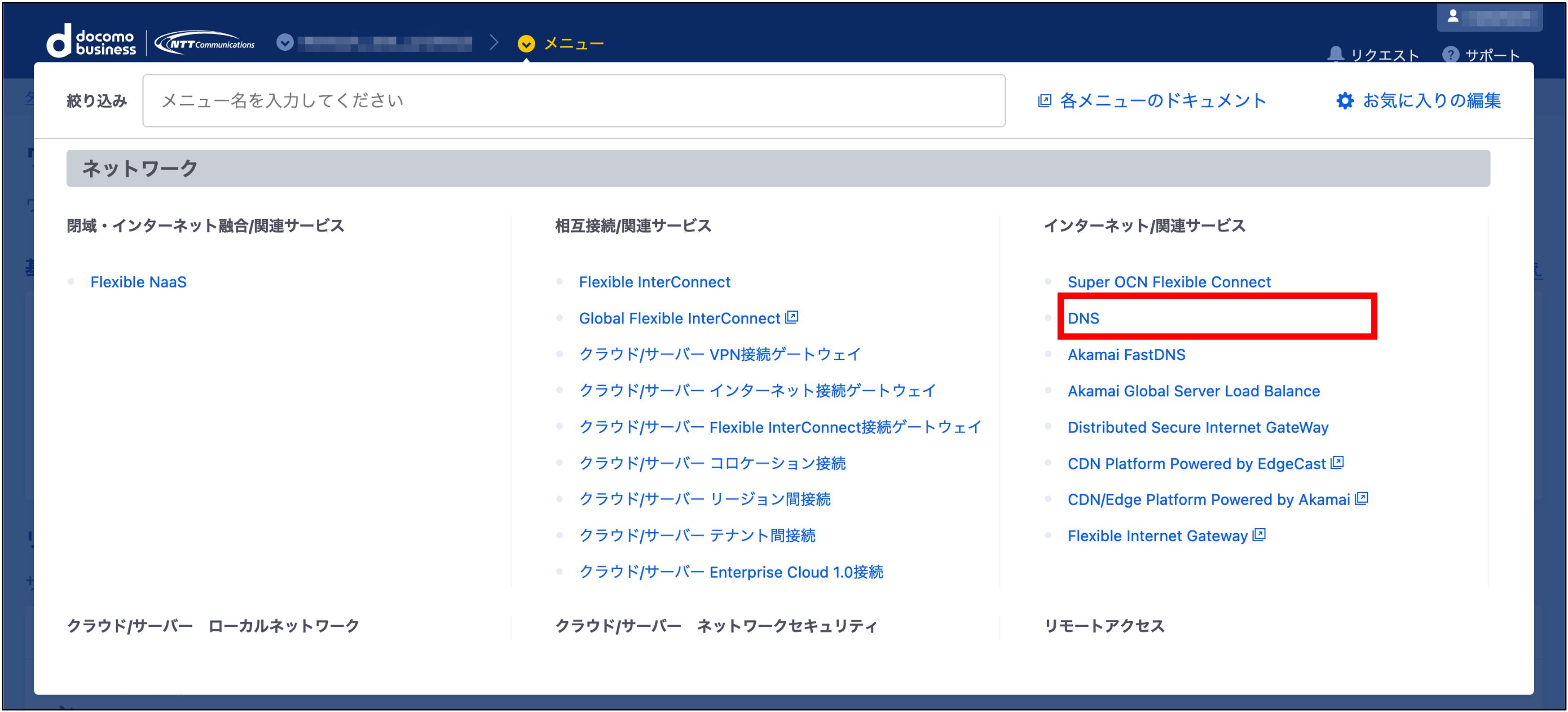Select Distributed Secure Internet GateWay
Image resolution: width=1568 pixels, height=712 pixels.
(1197, 427)
